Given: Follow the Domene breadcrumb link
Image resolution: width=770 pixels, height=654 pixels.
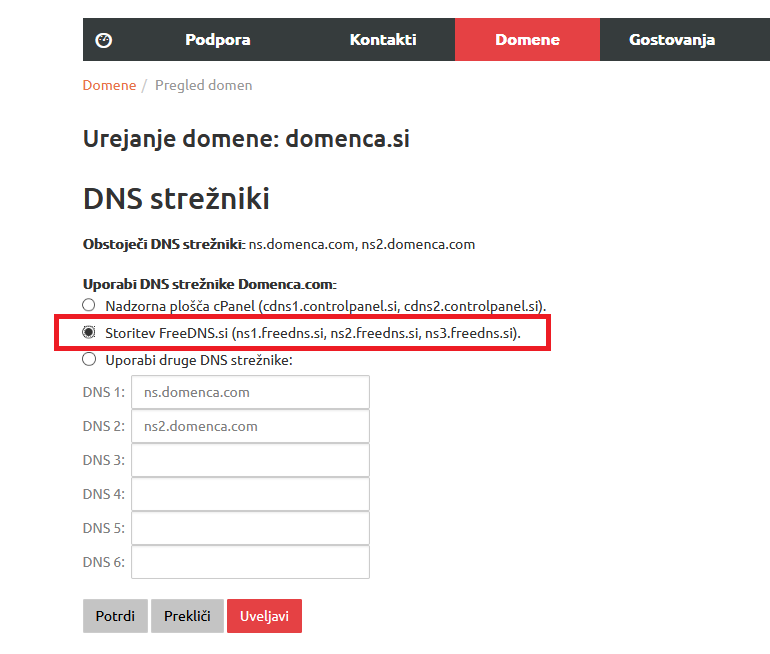Looking at the screenshot, I should (109, 85).
